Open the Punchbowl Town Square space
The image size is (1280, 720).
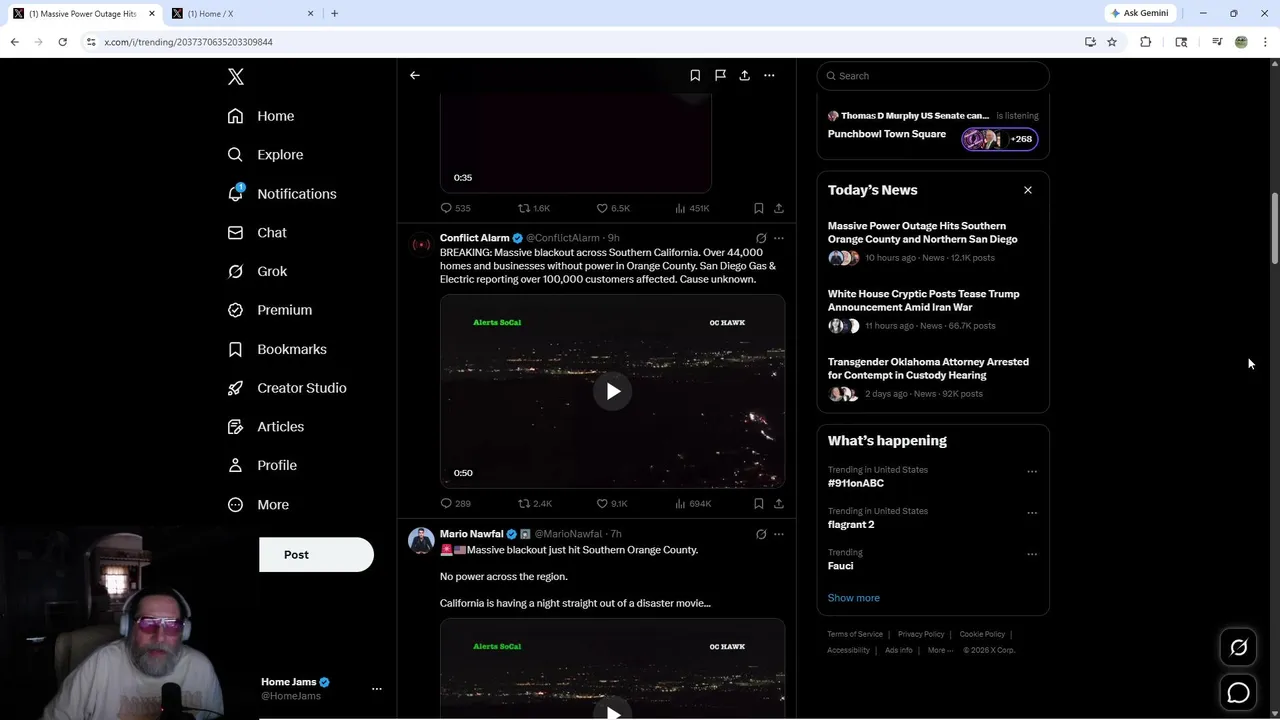(887, 134)
